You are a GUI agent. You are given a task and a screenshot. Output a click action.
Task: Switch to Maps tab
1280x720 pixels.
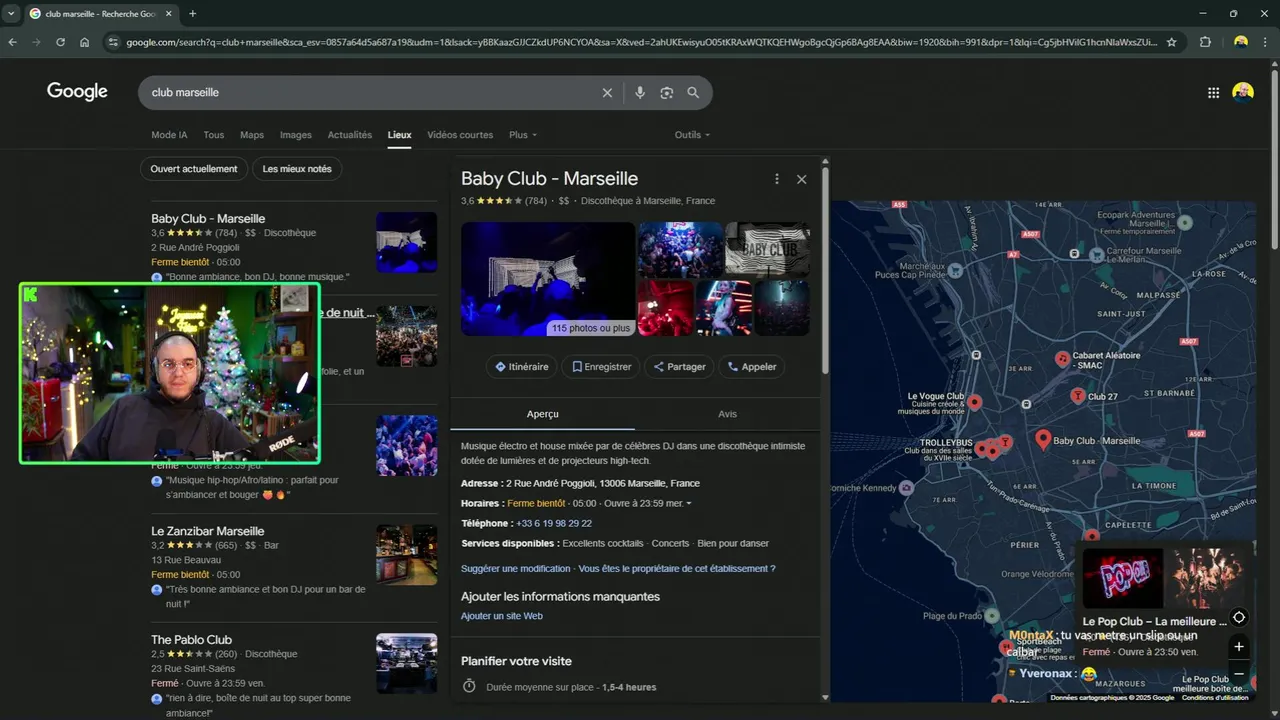(252, 135)
